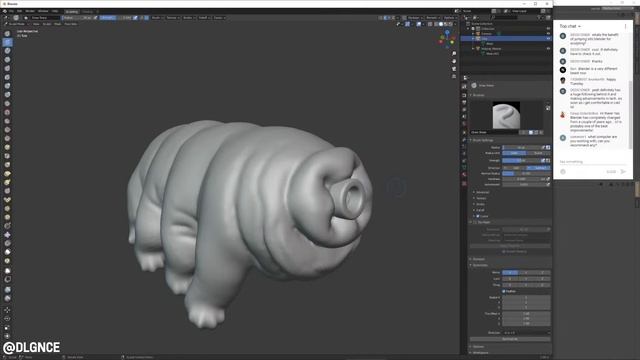Viewport: 640px width, 360px height.
Task: Adjust Radius slider in Brush Settings
Action: pos(521,147)
